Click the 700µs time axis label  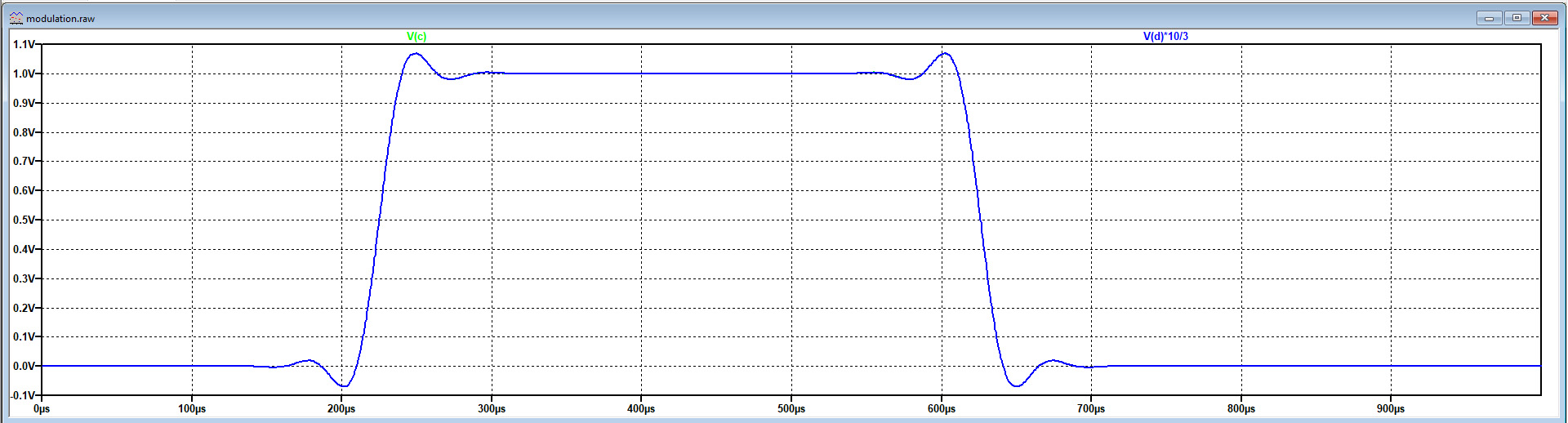(1091, 408)
